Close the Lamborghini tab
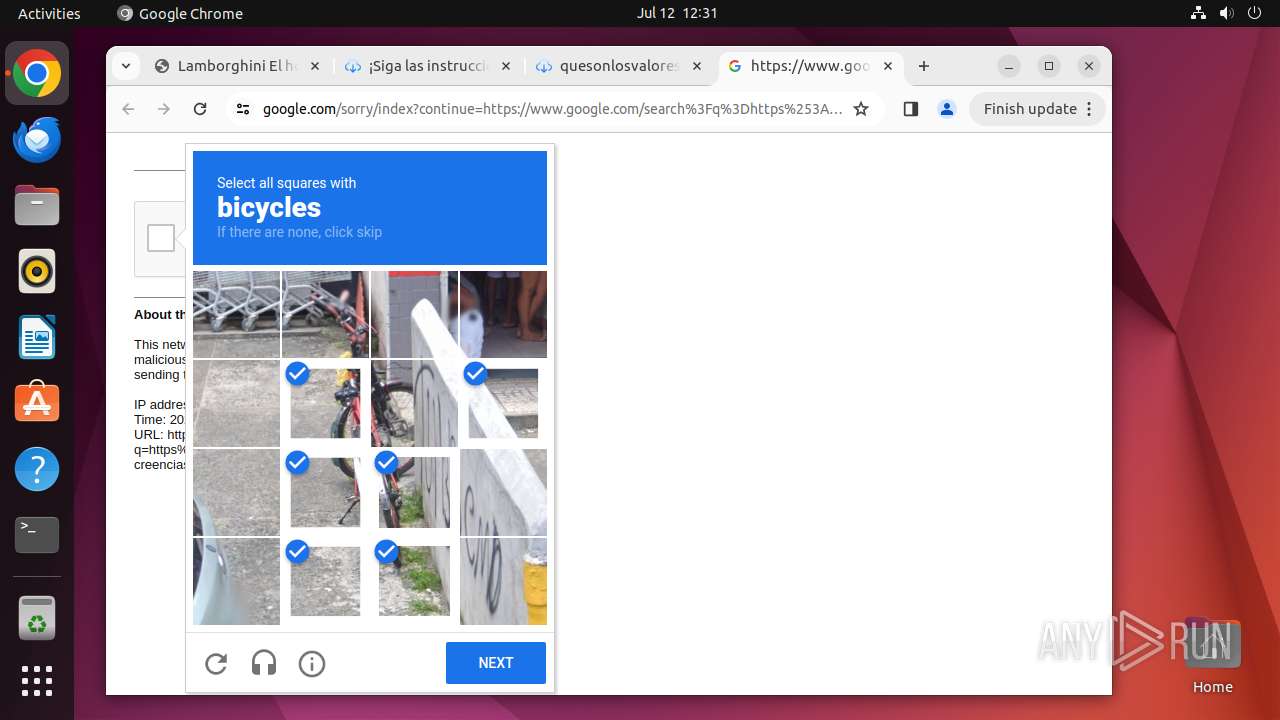 point(315,66)
